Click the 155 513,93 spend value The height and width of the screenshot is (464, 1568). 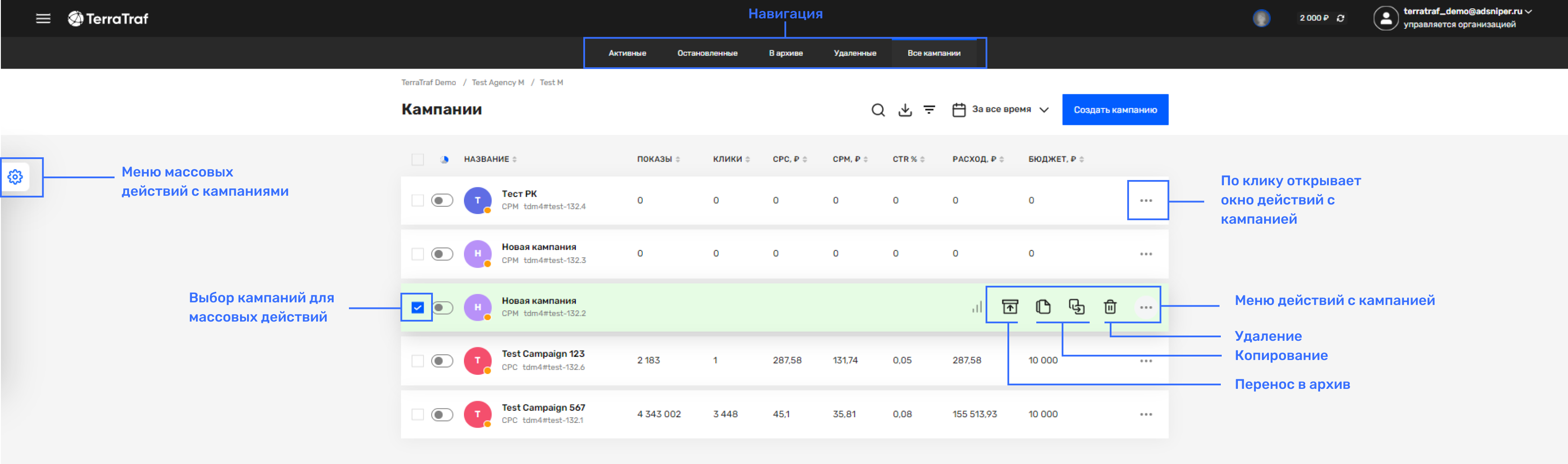(x=974, y=414)
